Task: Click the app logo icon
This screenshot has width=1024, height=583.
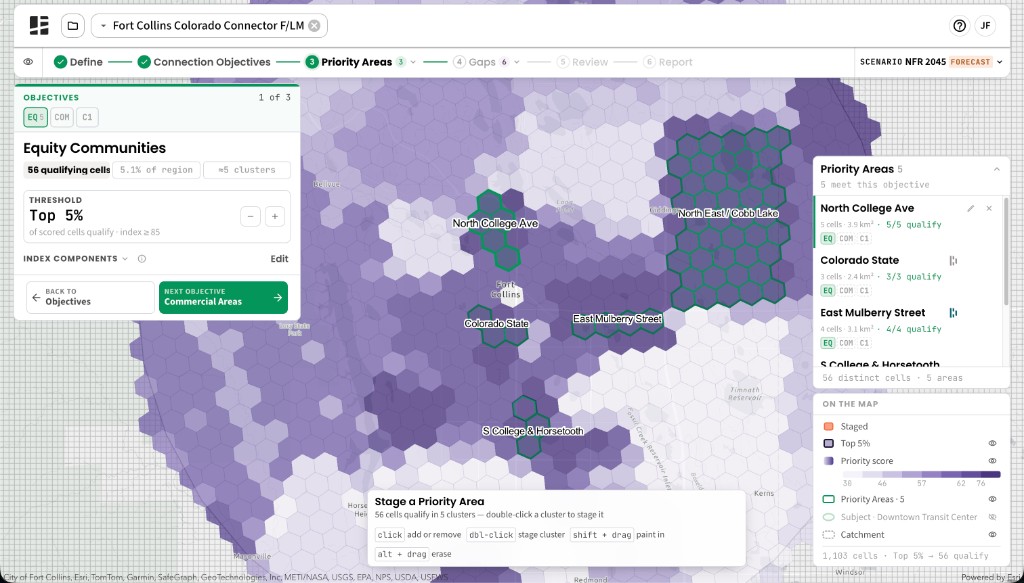Action: [x=39, y=25]
